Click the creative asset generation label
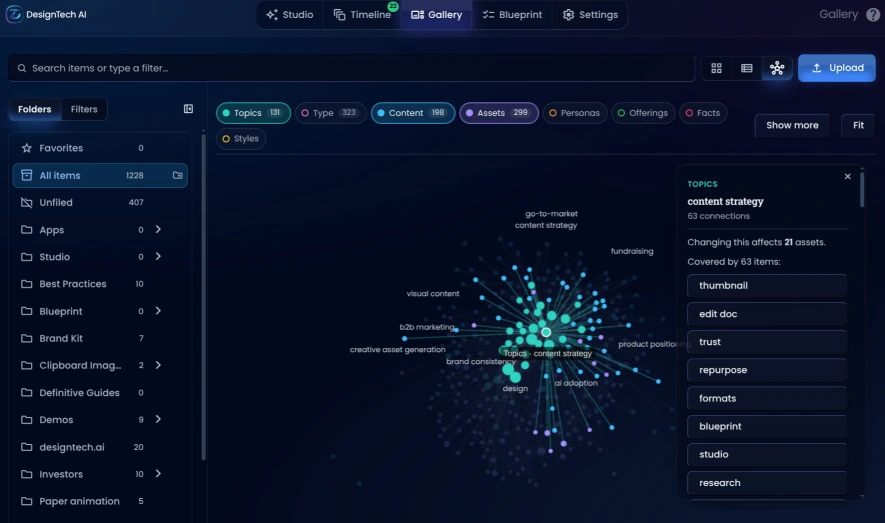 pyautogui.click(x=397, y=350)
